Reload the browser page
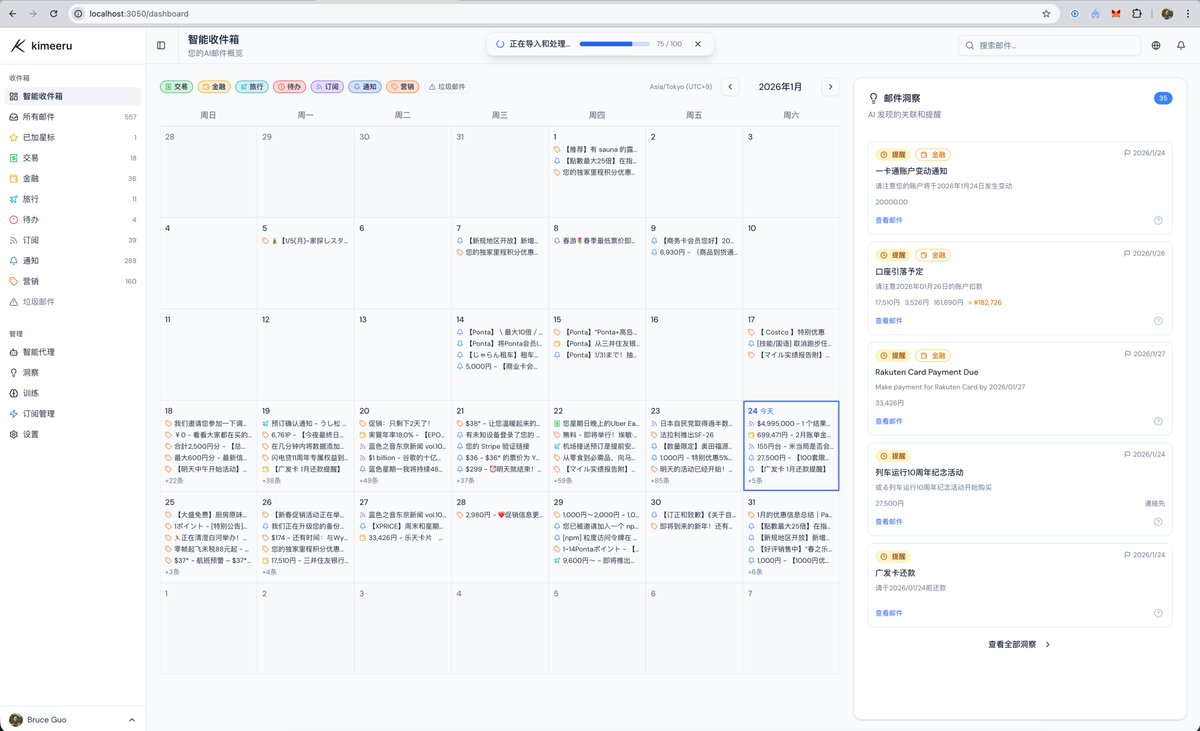The width and height of the screenshot is (1200, 731). (x=55, y=14)
